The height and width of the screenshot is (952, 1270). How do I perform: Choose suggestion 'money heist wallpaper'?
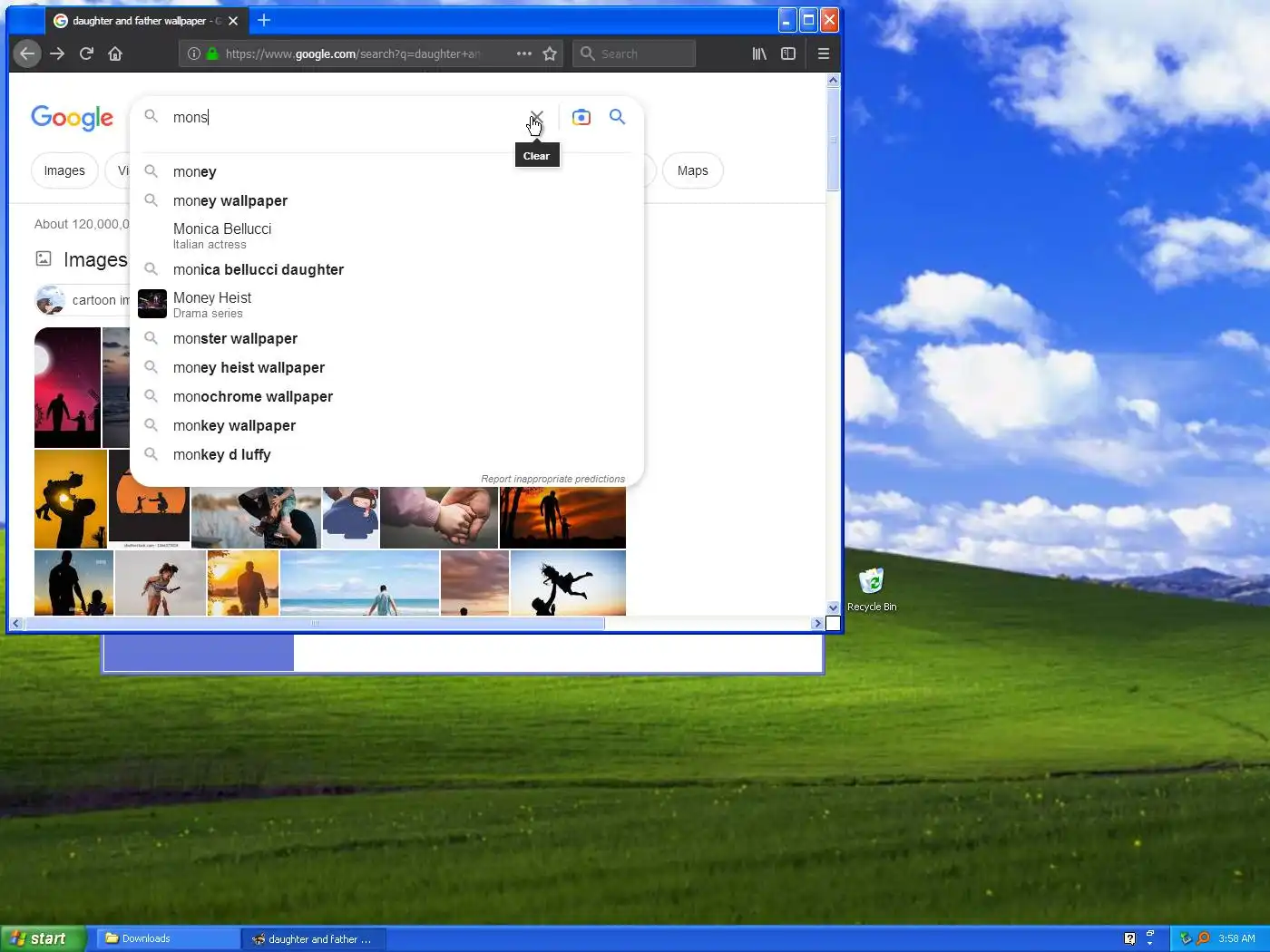pyautogui.click(x=387, y=367)
